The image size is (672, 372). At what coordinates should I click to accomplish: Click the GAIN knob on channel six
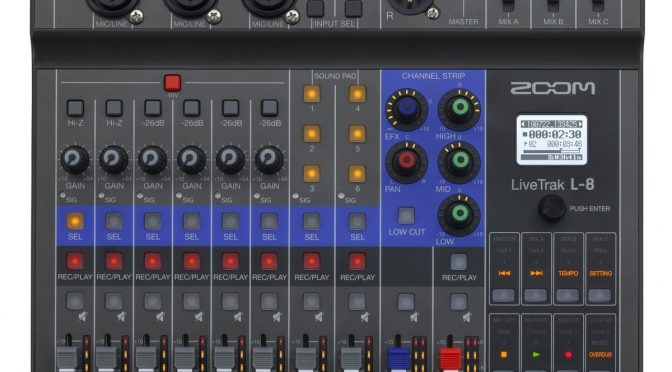point(269,159)
